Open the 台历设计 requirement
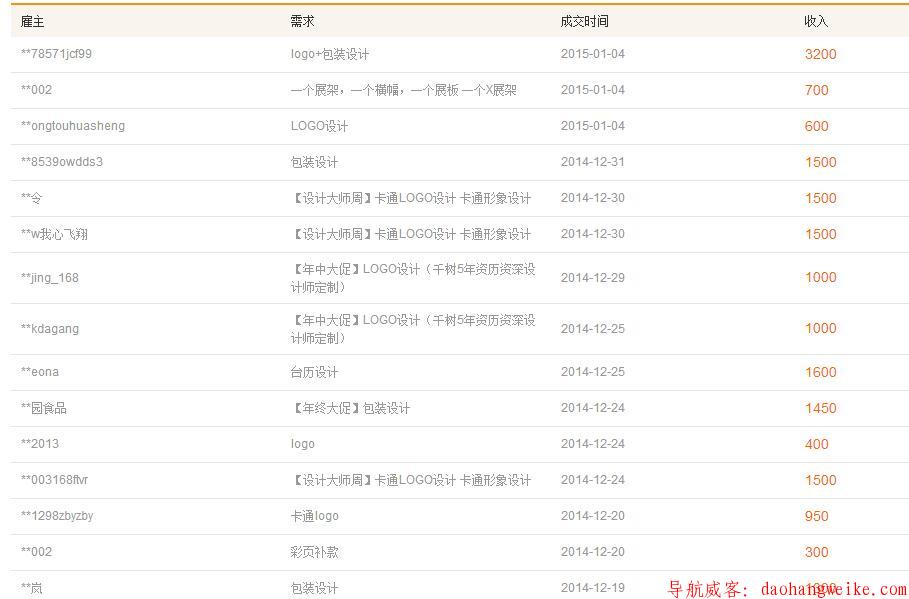 tap(314, 372)
